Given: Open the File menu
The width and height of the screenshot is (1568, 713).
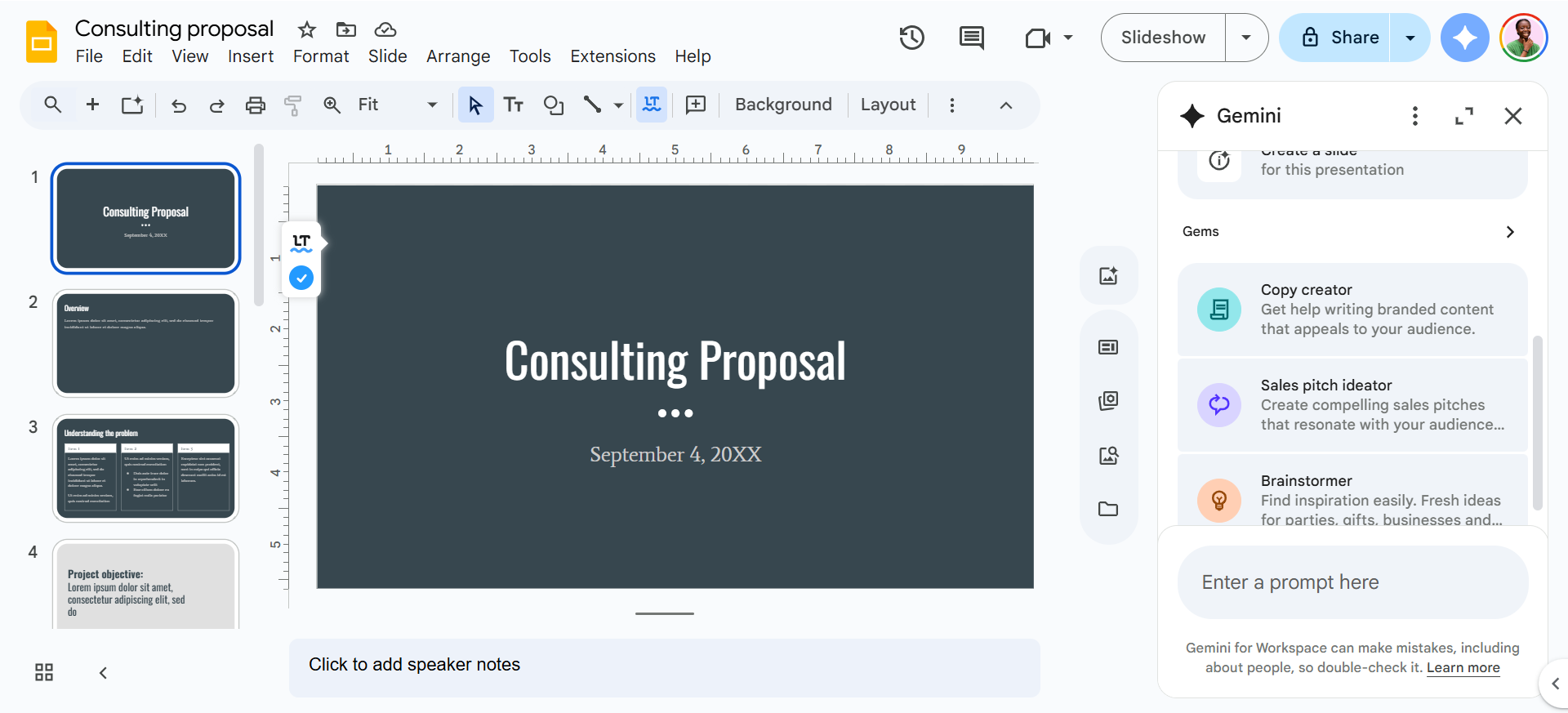Looking at the screenshot, I should pyautogui.click(x=89, y=56).
